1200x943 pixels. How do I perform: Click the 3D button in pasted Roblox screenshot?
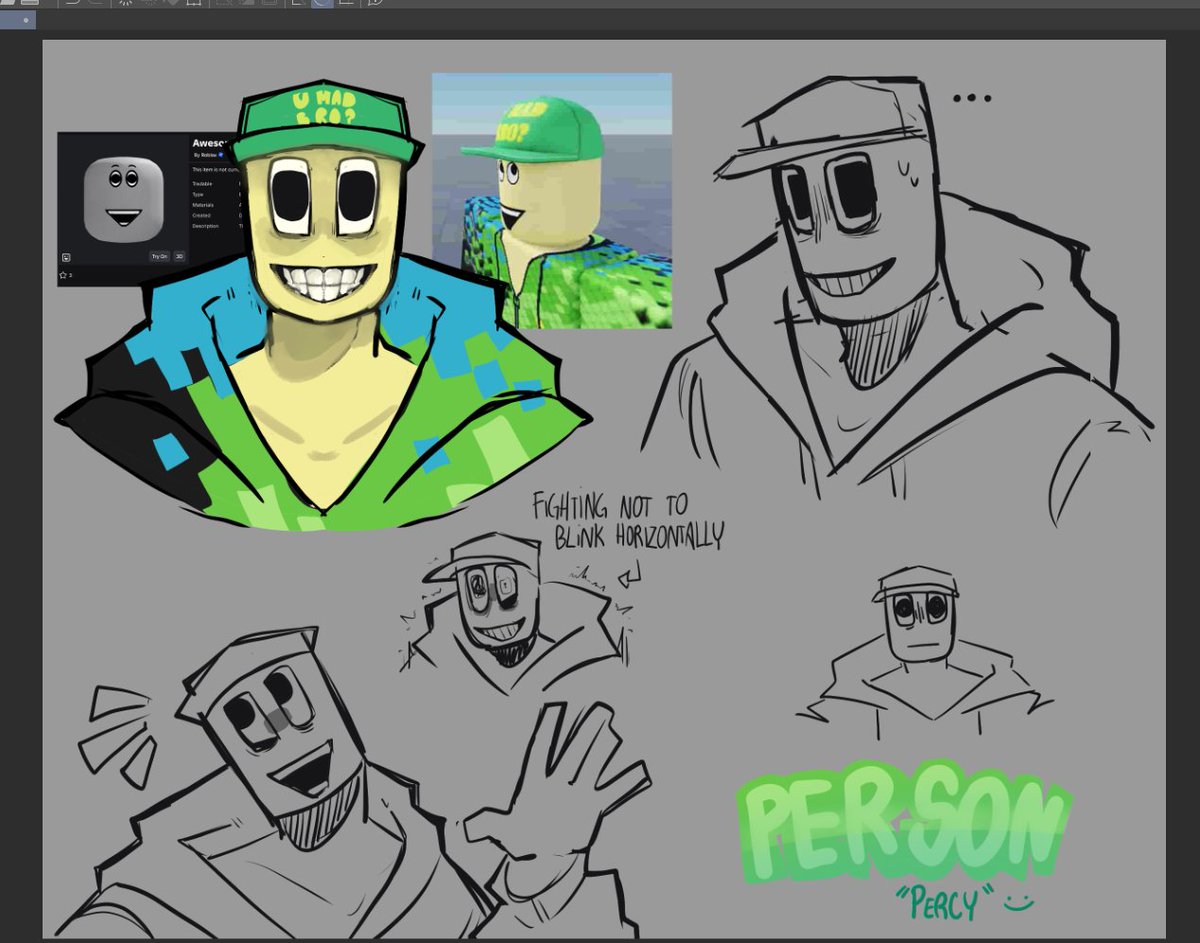point(179,257)
